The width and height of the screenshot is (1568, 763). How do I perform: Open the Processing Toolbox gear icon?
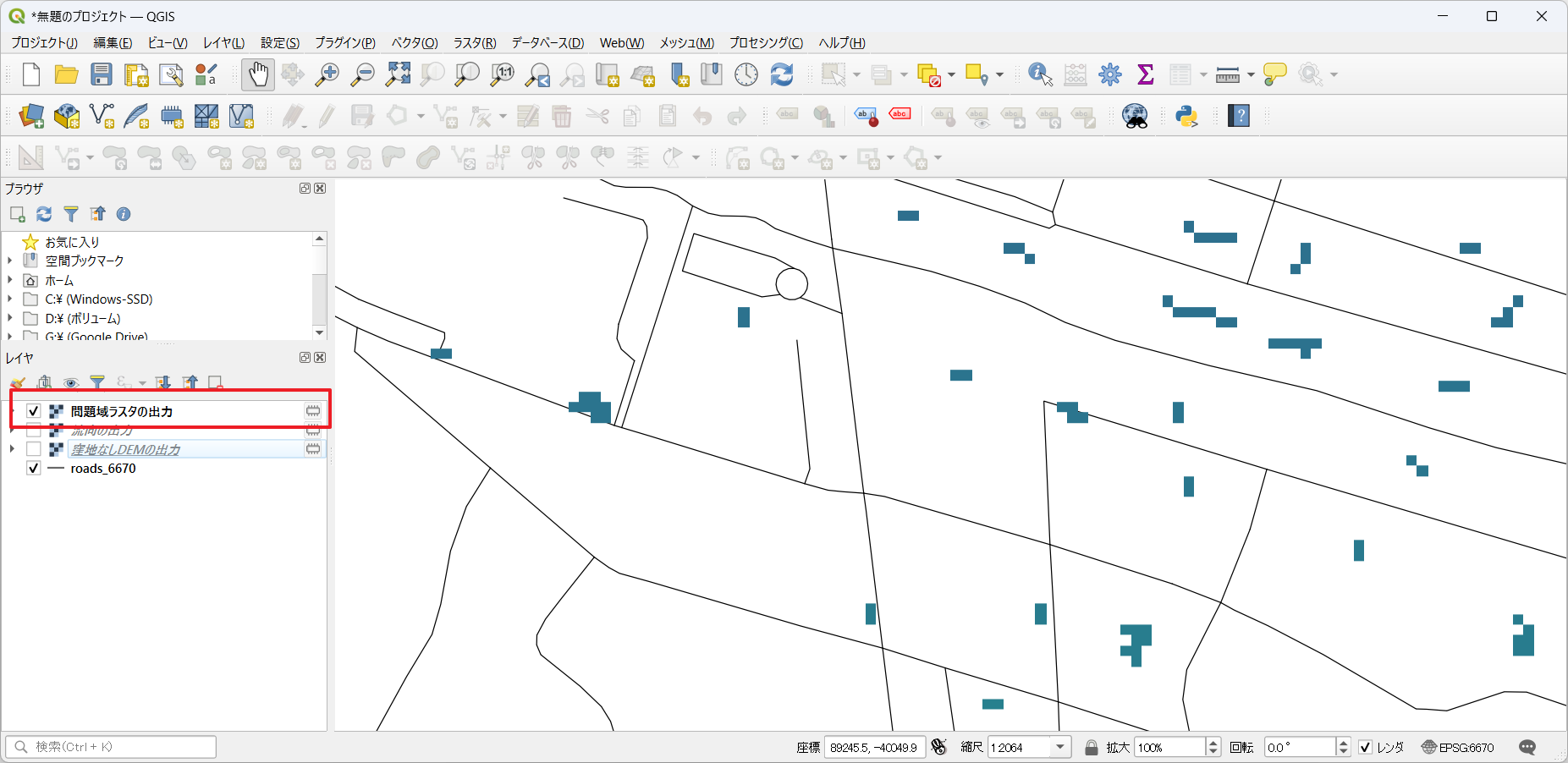(x=1110, y=74)
